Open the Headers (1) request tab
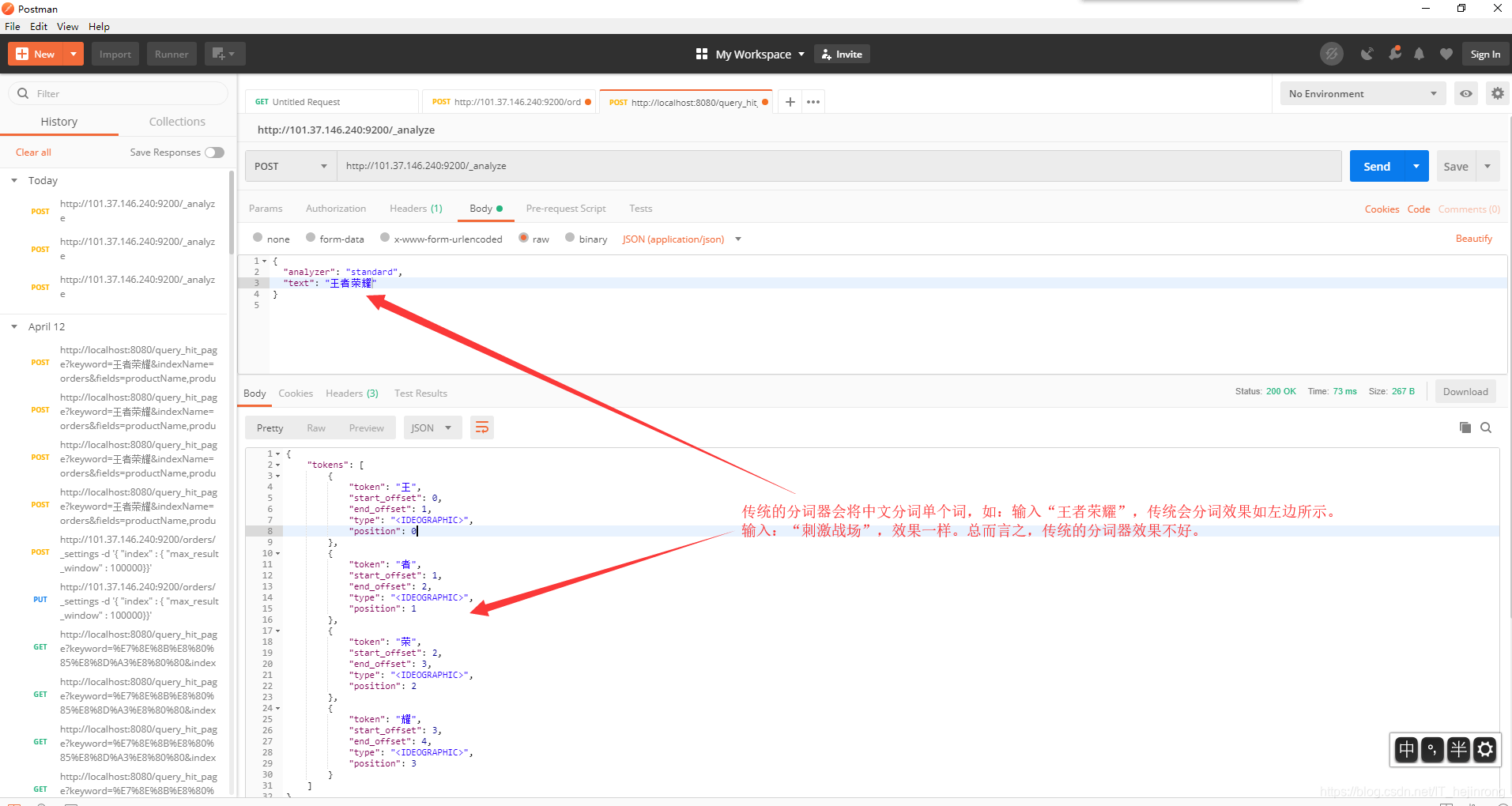1512x806 pixels. click(416, 209)
